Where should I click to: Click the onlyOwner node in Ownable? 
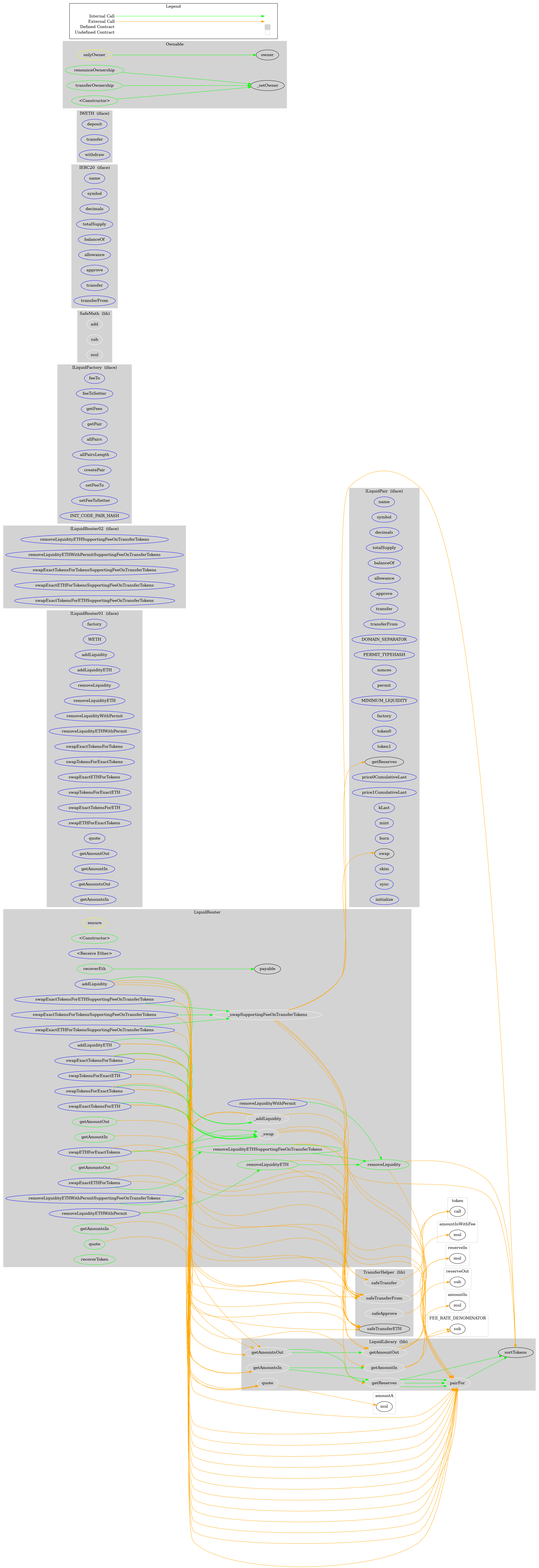pyautogui.click(x=97, y=54)
